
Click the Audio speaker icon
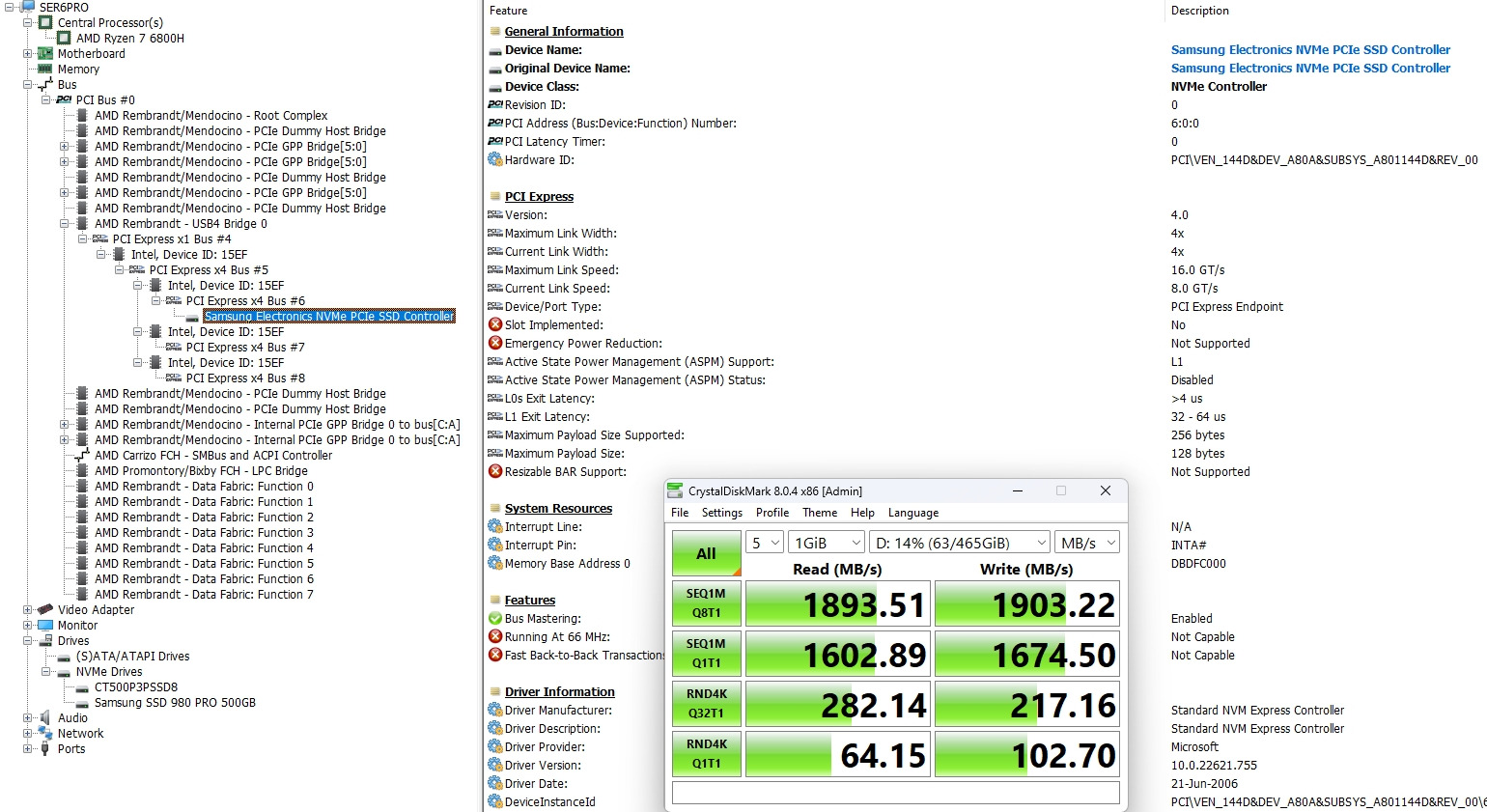coord(45,717)
